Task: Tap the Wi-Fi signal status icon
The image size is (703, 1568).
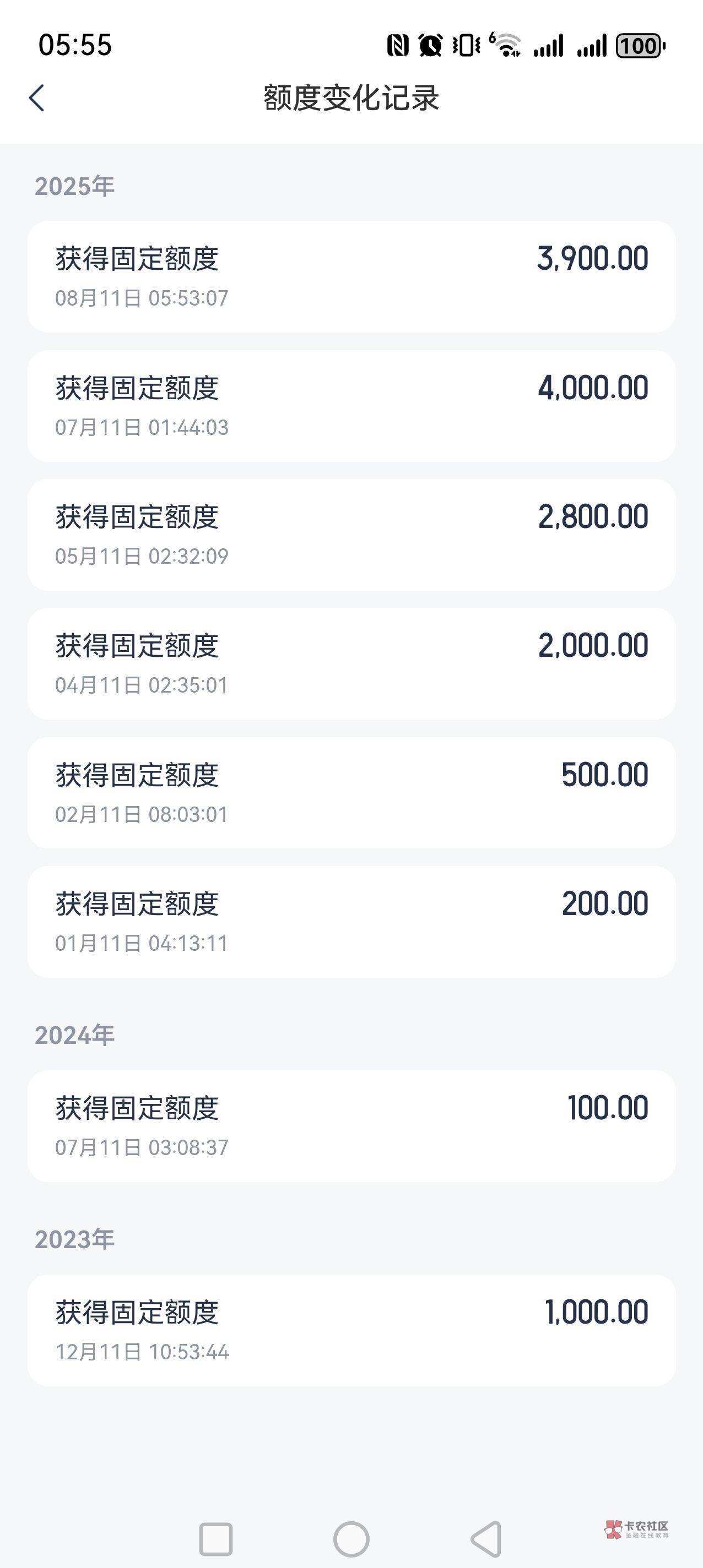Action: [x=505, y=46]
